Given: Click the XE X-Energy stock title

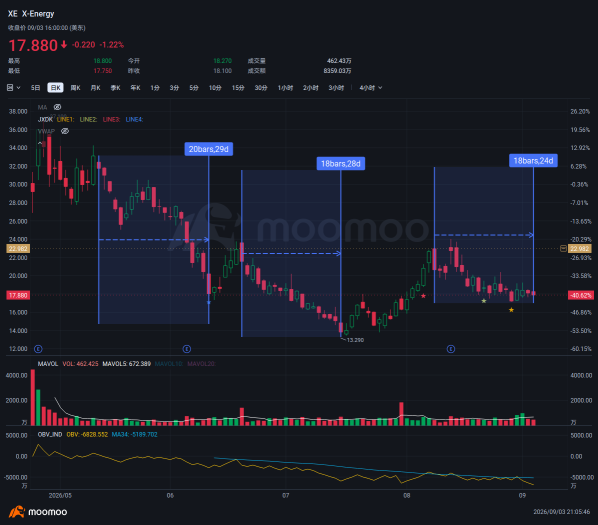Looking at the screenshot, I should tap(31, 14).
